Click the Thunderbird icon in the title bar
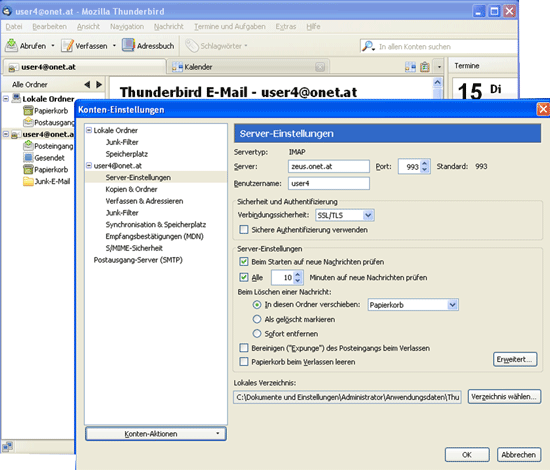550x470 pixels. (x=7, y=11)
